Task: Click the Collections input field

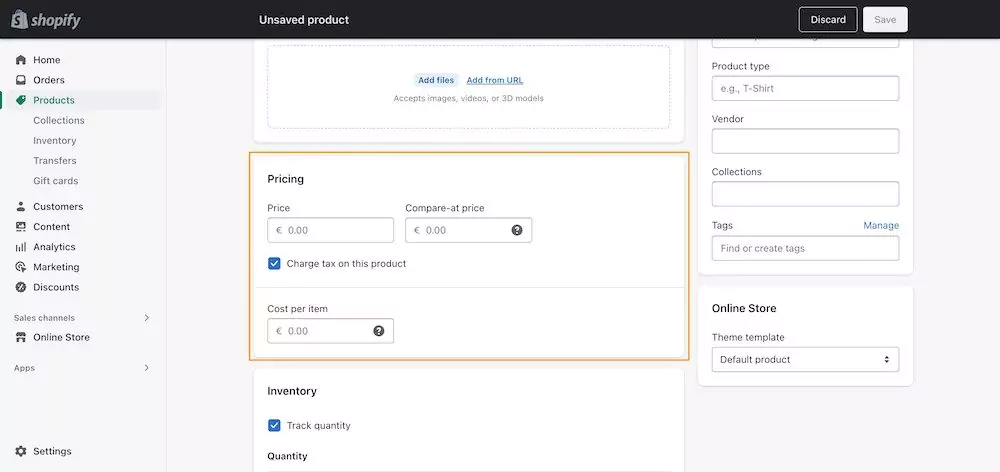Action: click(x=805, y=194)
